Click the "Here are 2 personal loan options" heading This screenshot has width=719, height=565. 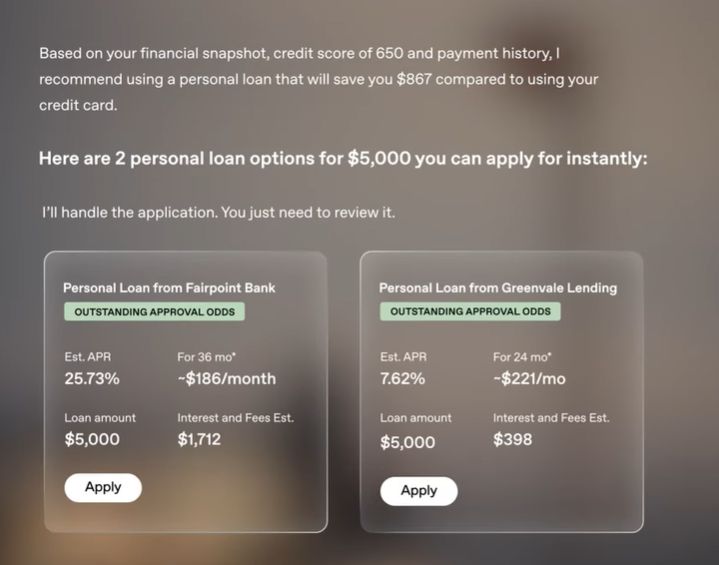point(343,158)
